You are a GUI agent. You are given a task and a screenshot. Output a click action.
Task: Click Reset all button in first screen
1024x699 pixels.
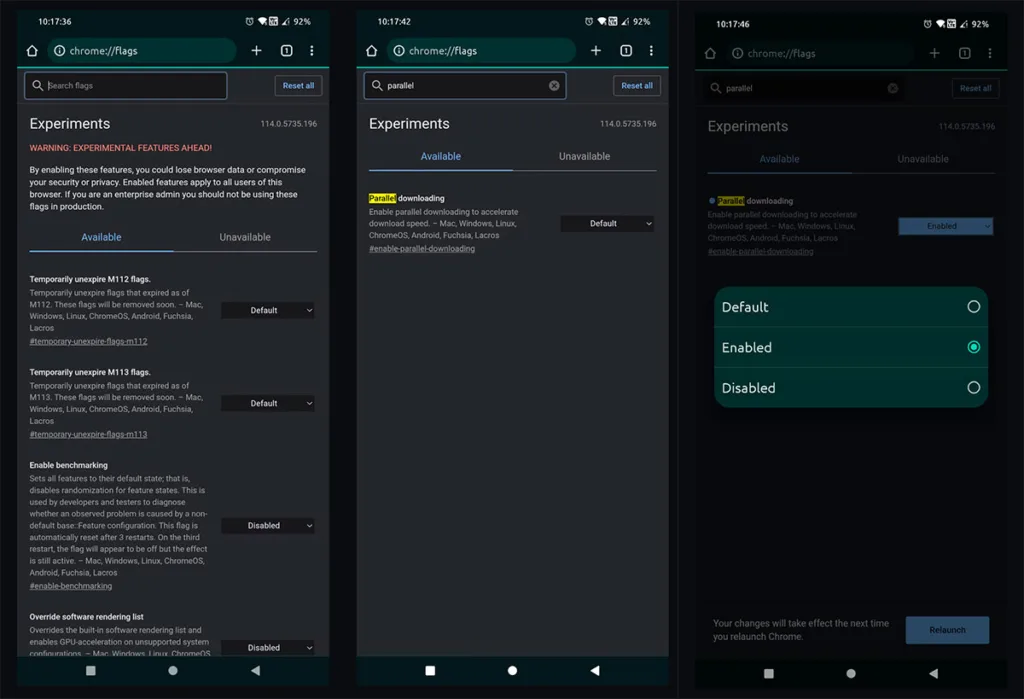(298, 86)
